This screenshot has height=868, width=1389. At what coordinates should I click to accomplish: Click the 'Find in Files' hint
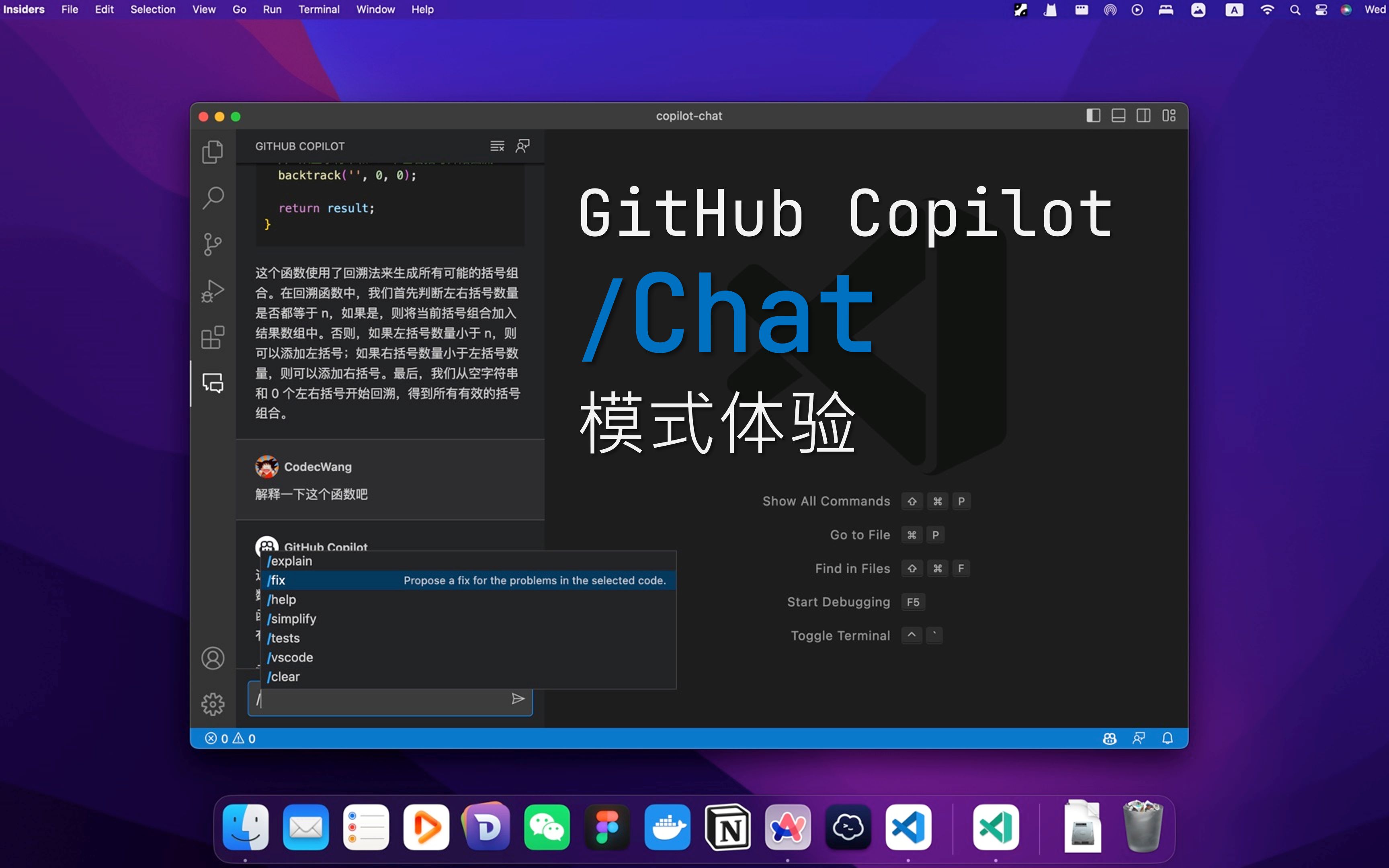tap(852, 568)
